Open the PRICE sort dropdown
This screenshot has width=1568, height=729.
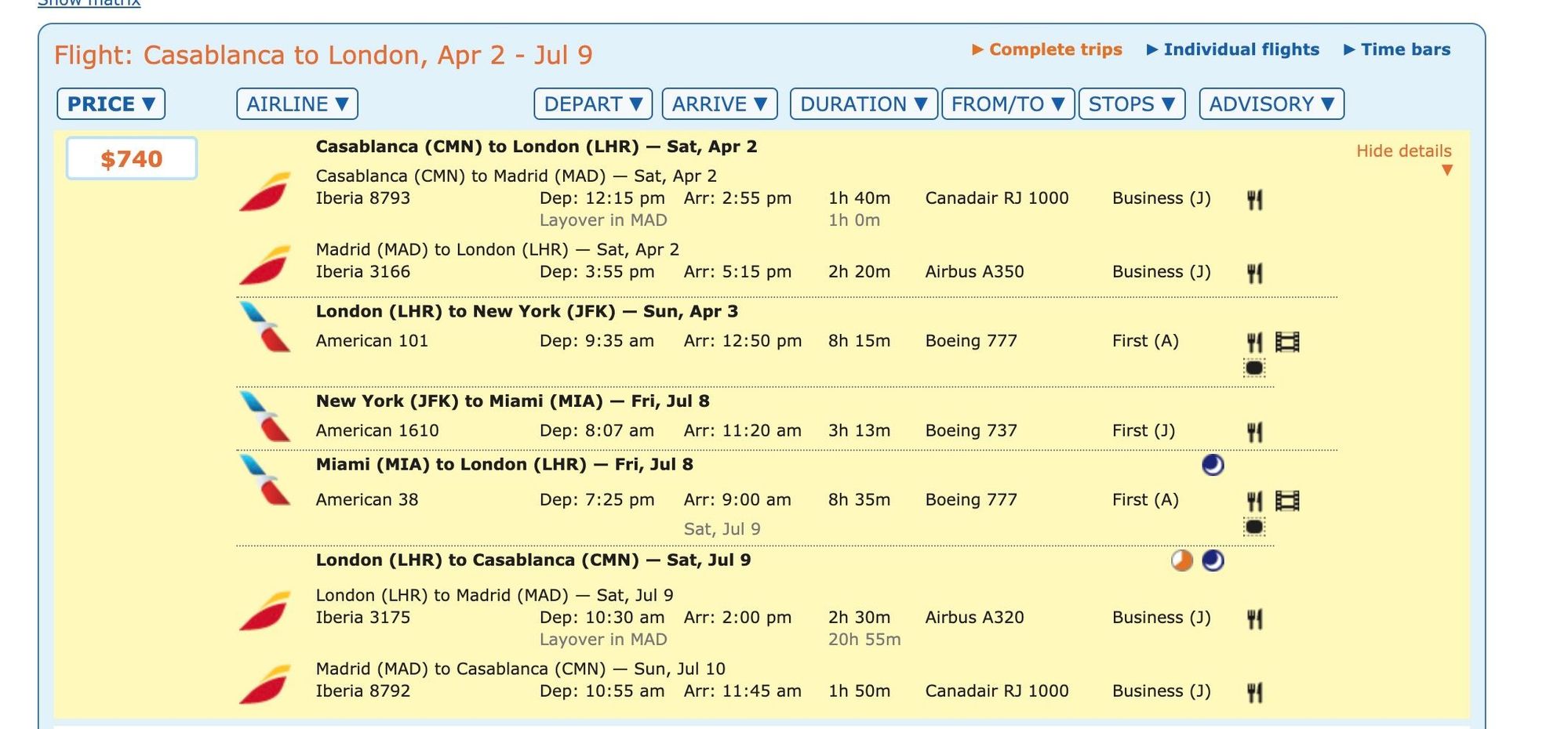(111, 104)
